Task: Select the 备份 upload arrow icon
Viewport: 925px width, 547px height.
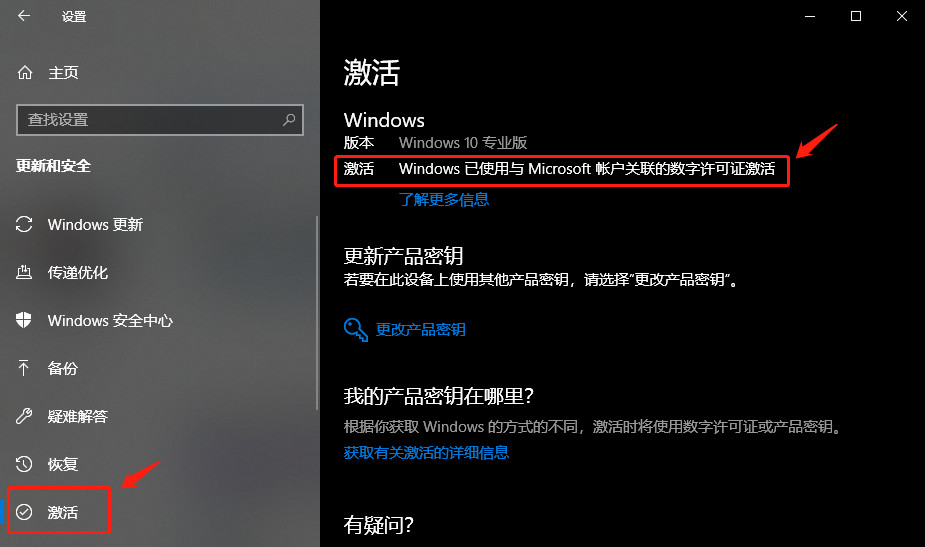Action: pos(24,368)
